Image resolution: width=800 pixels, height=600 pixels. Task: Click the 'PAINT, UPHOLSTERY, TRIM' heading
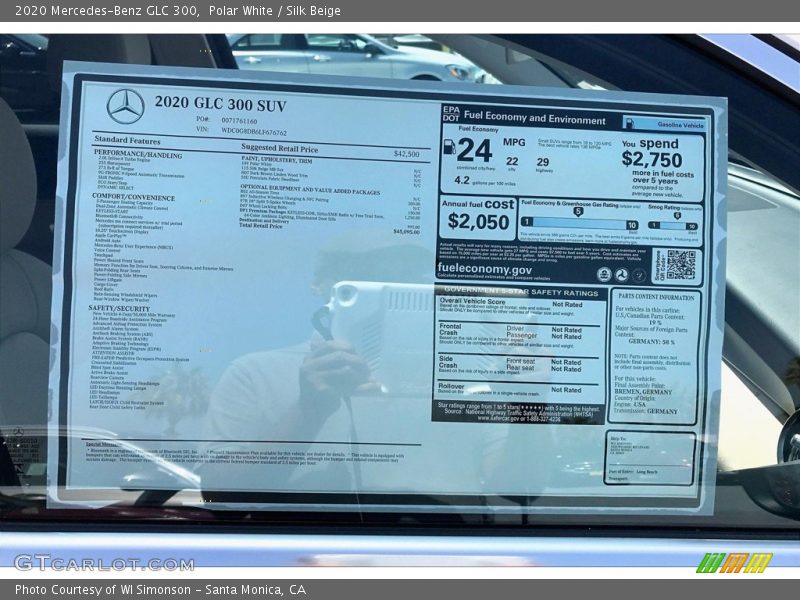click(x=277, y=160)
